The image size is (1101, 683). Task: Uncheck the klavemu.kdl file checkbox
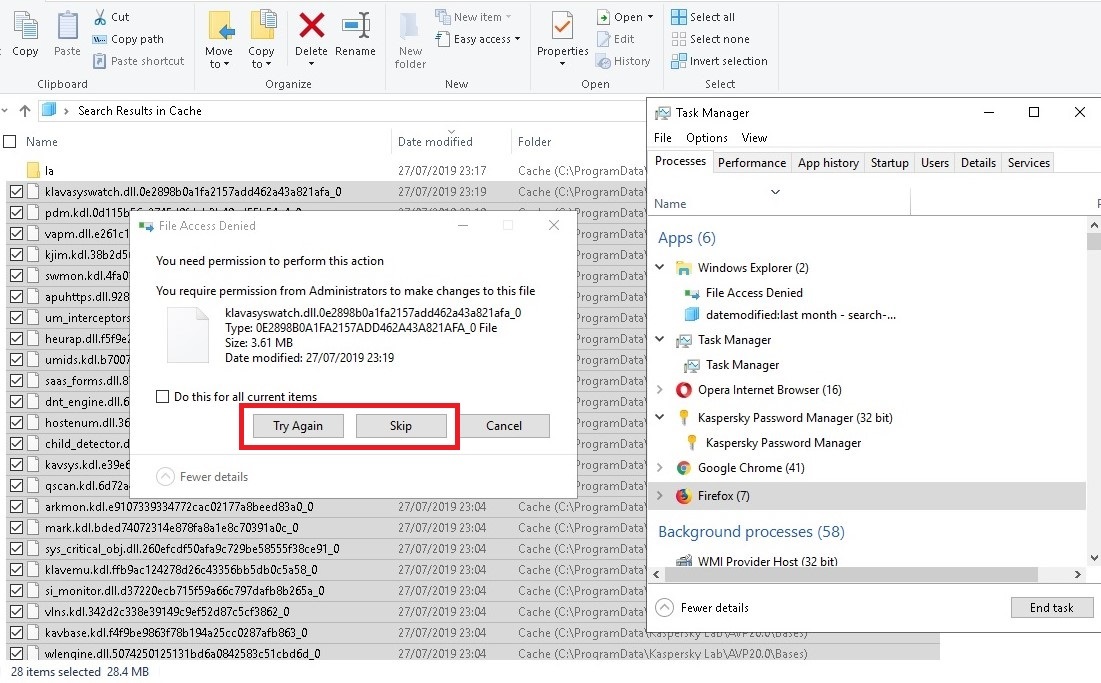[16, 569]
